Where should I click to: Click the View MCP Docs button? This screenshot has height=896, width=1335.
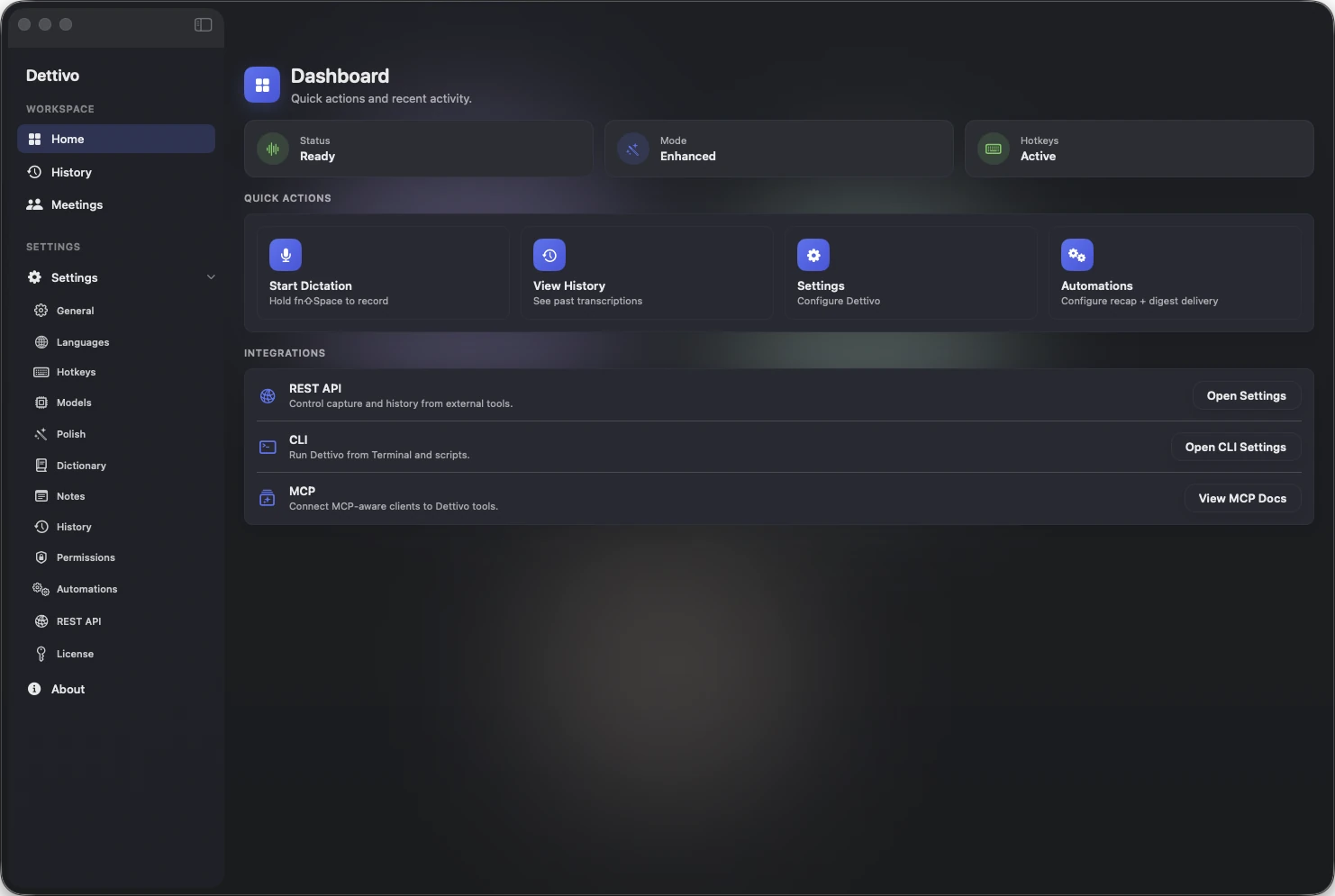(x=1242, y=498)
